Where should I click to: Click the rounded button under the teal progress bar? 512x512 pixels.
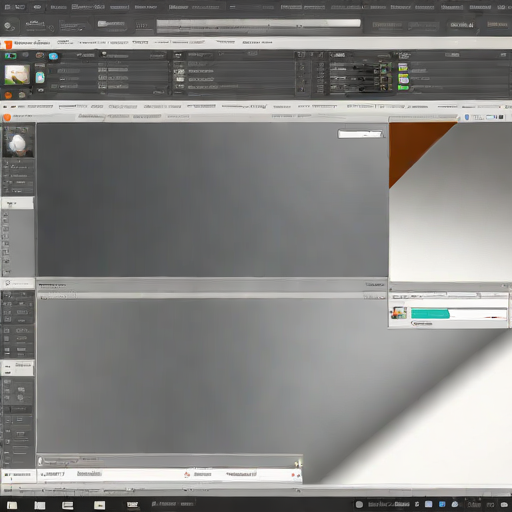click(422, 323)
